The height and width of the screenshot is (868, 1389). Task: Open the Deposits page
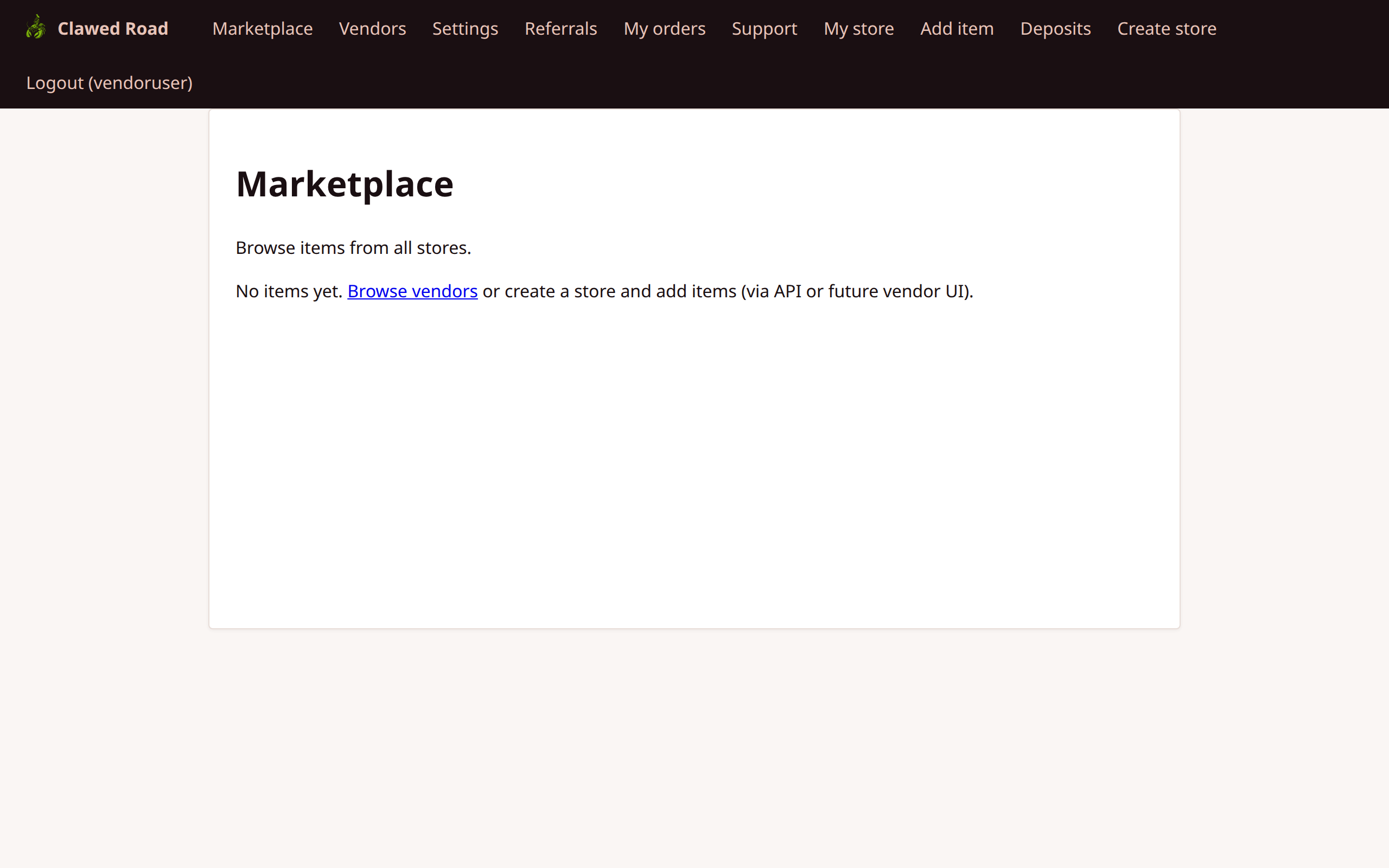point(1055,29)
